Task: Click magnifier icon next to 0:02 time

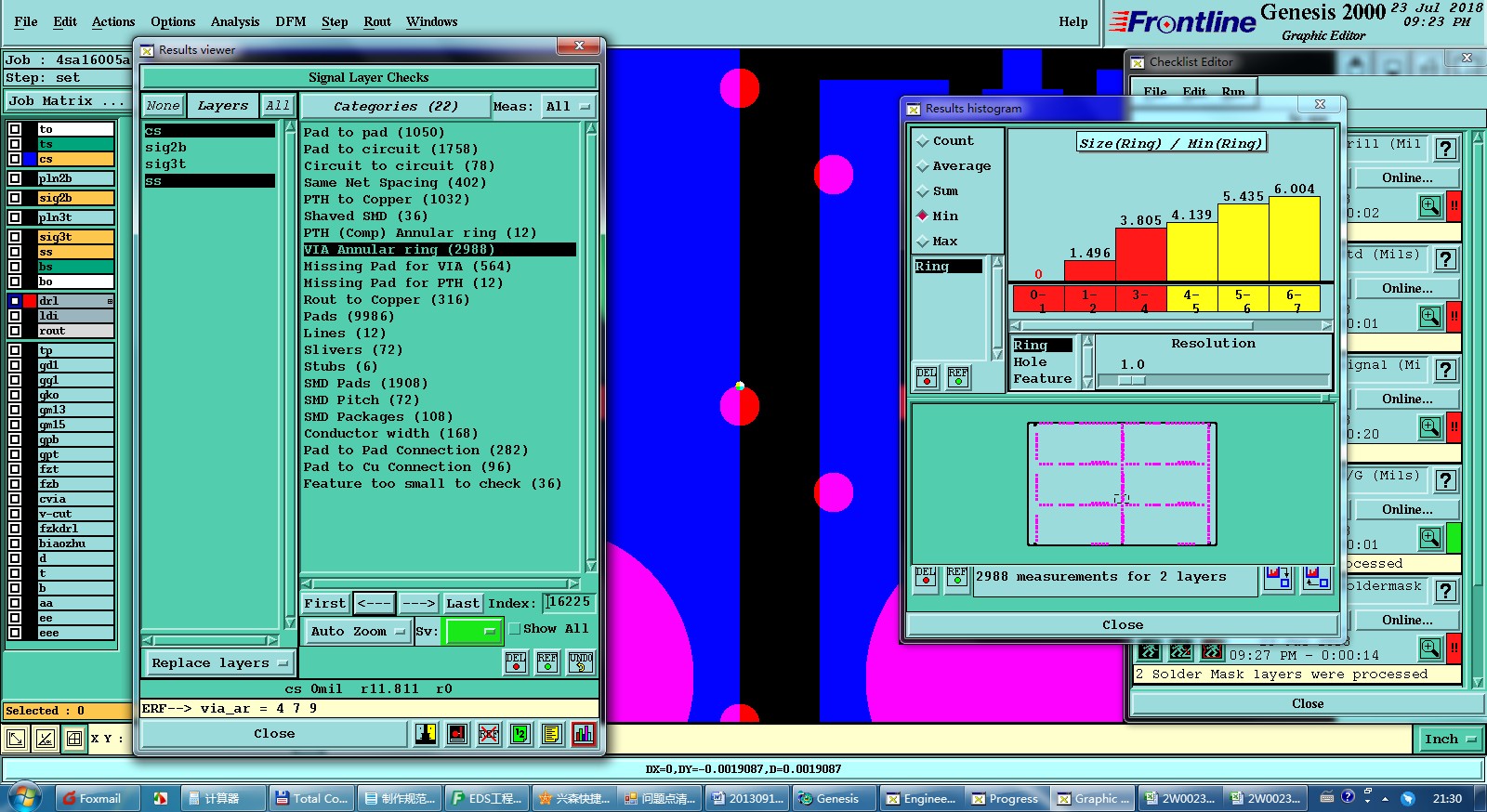Action: [x=1430, y=206]
